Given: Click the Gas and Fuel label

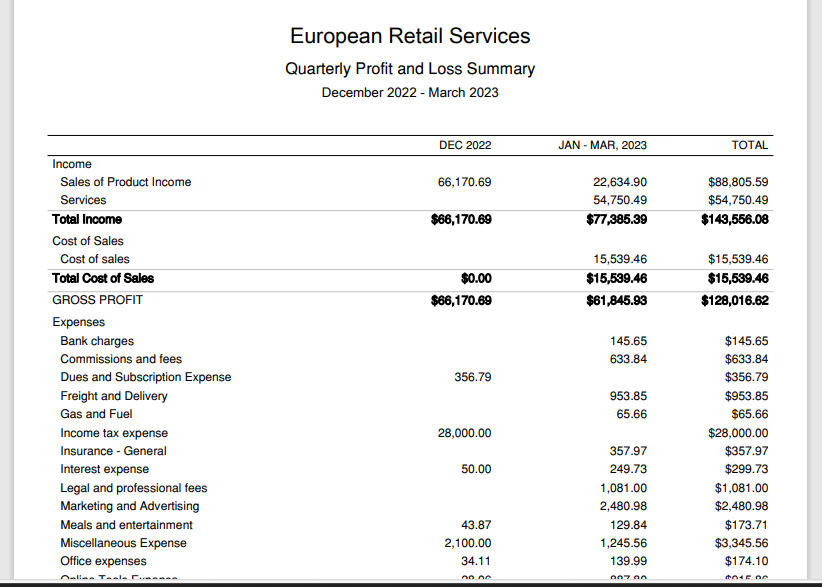Looking at the screenshot, I should coord(96,414).
